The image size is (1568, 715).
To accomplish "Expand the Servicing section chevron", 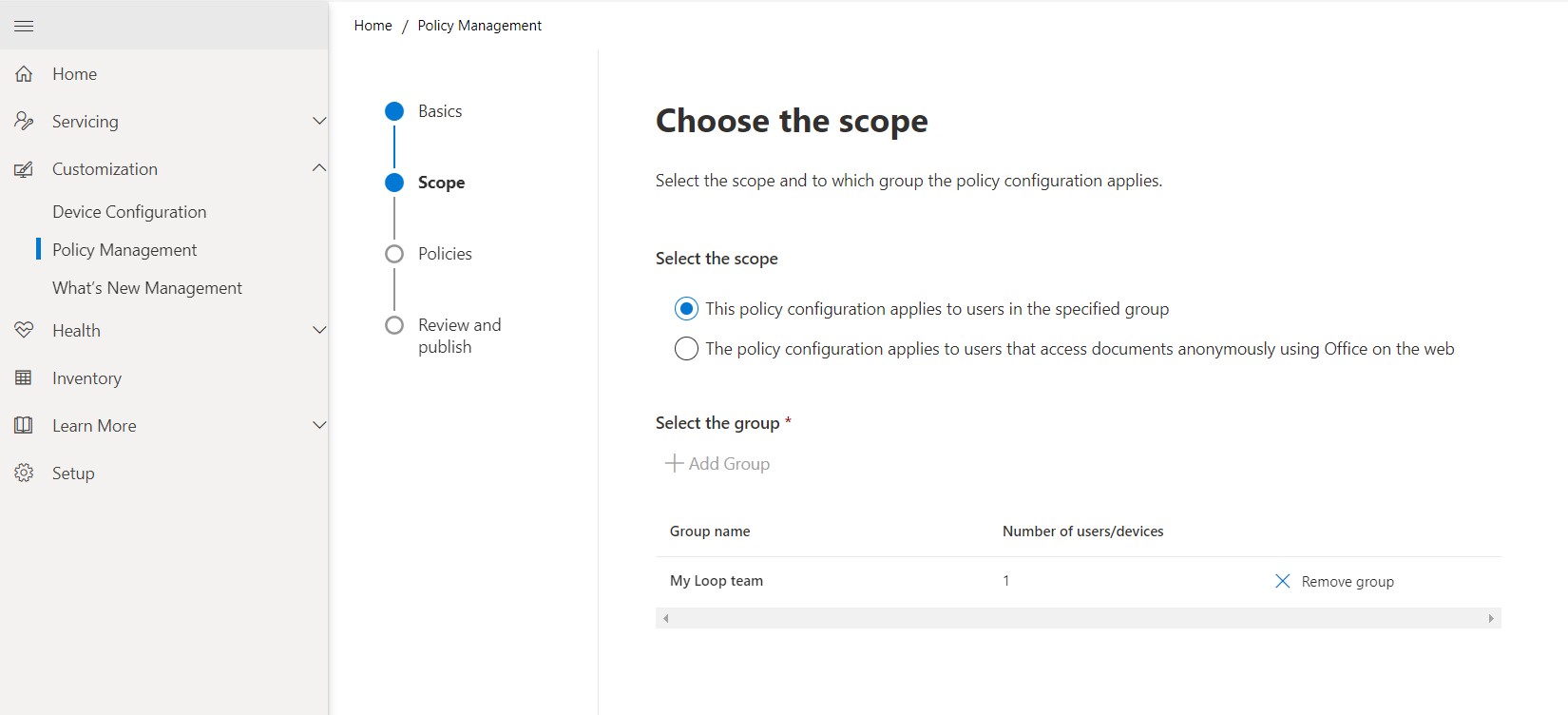I will click(319, 121).
